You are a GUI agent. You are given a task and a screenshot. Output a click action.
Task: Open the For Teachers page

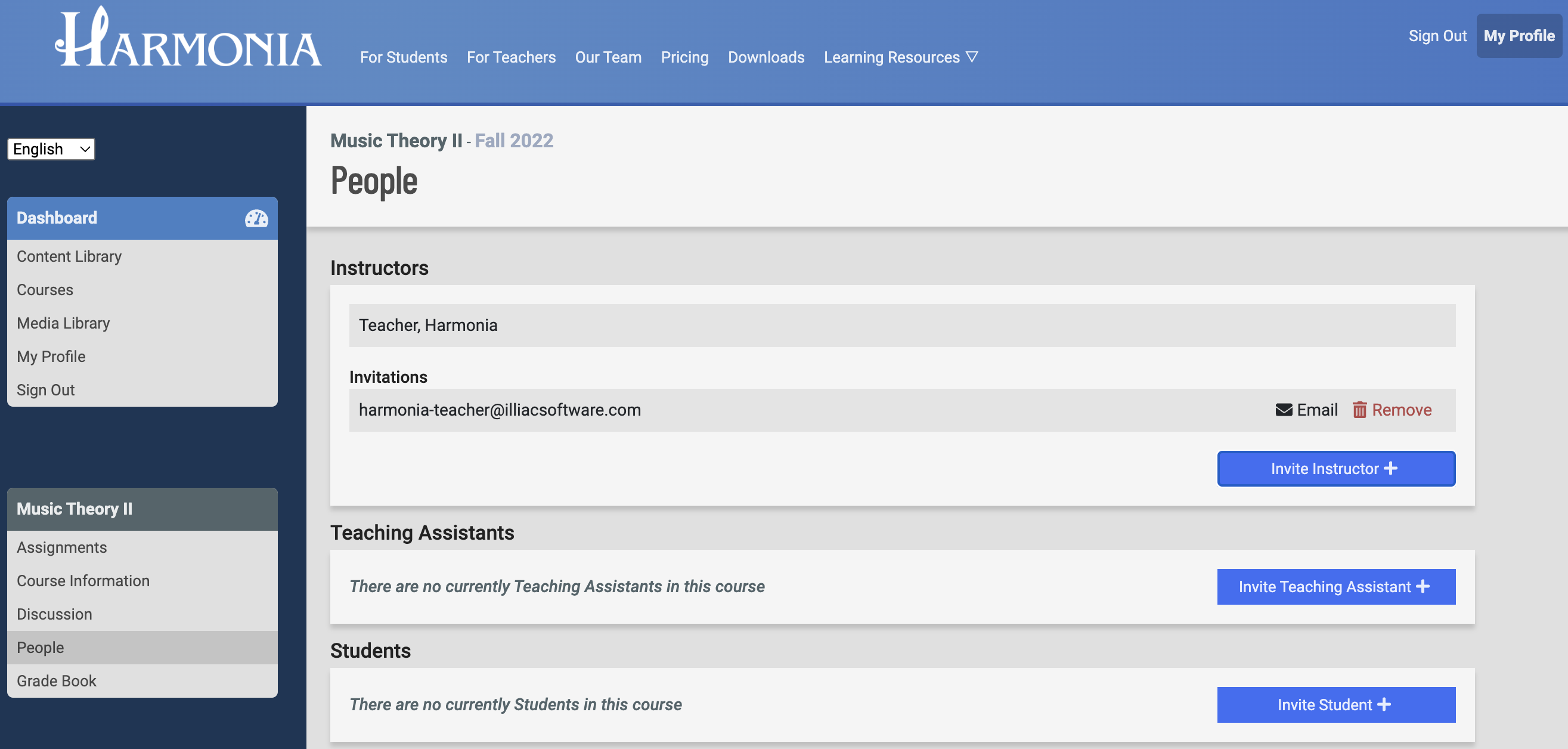coord(511,57)
